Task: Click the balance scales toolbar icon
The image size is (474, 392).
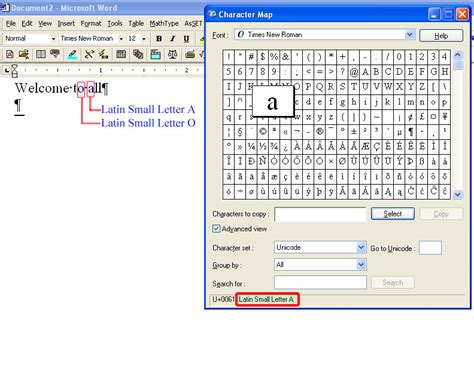Action: [x=172, y=54]
